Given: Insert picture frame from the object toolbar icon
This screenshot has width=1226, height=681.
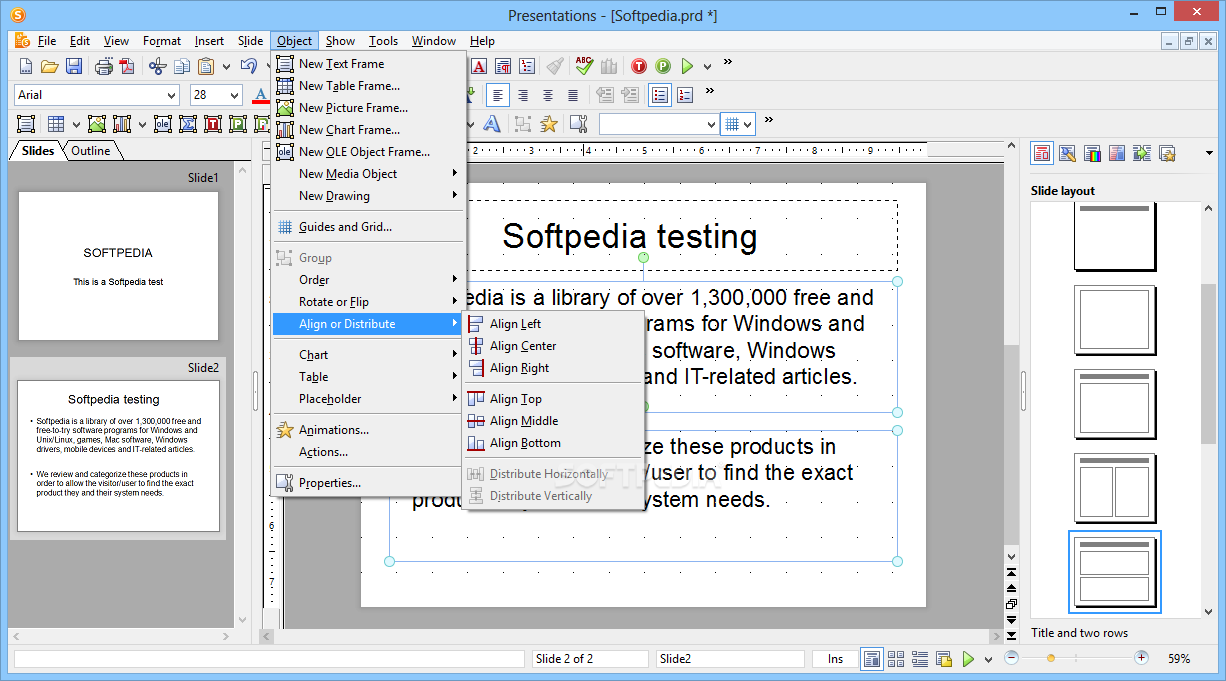Looking at the screenshot, I should point(97,124).
